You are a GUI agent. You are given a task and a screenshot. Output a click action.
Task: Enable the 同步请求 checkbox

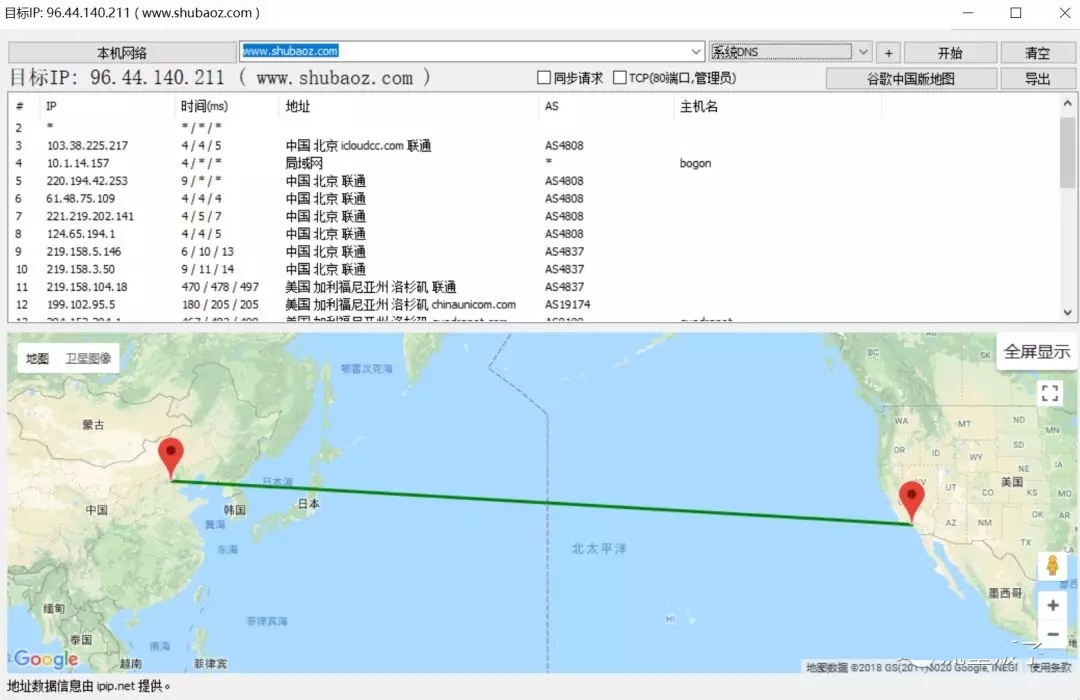pyautogui.click(x=545, y=78)
